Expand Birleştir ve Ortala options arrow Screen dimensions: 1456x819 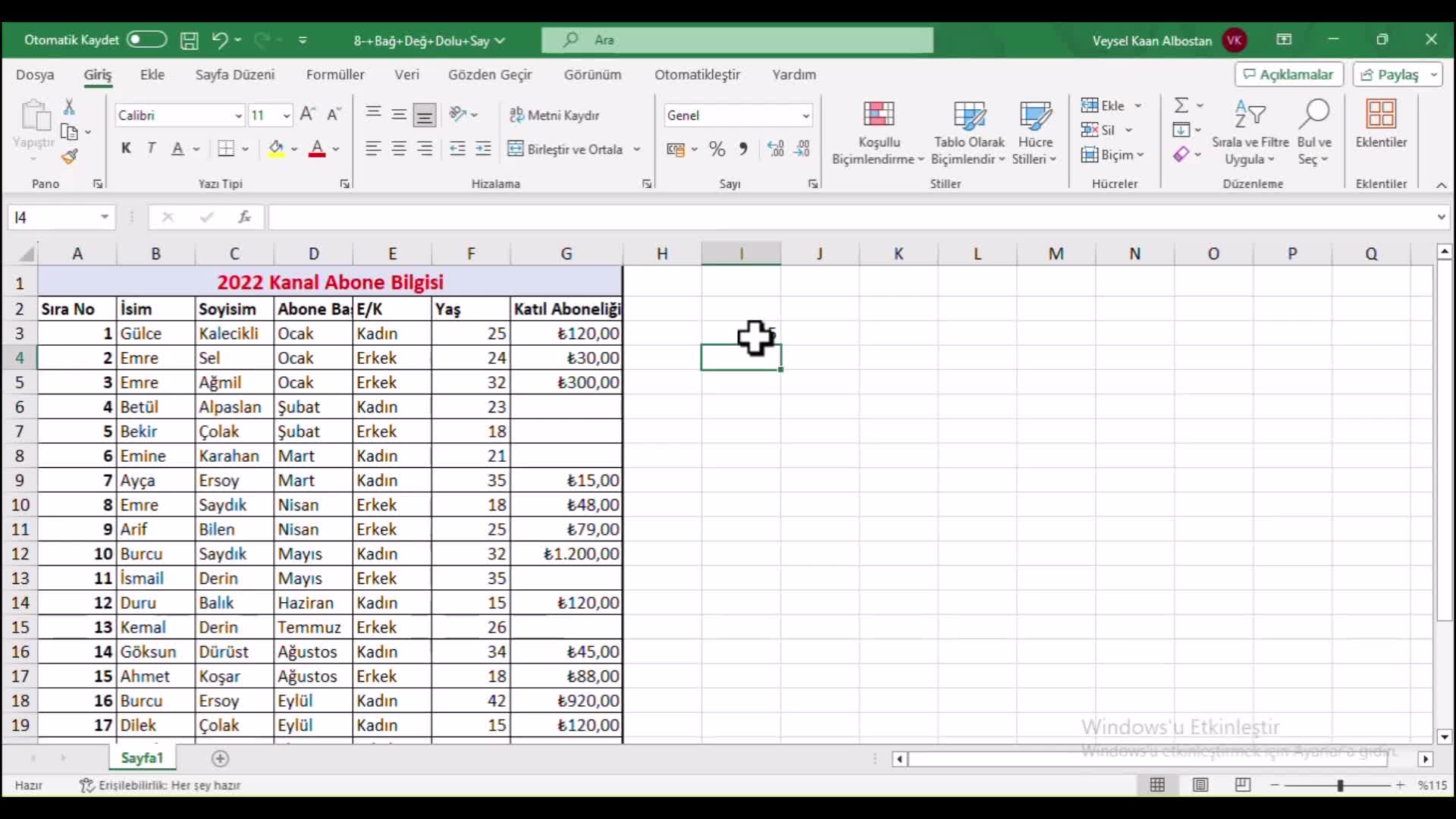click(x=637, y=149)
